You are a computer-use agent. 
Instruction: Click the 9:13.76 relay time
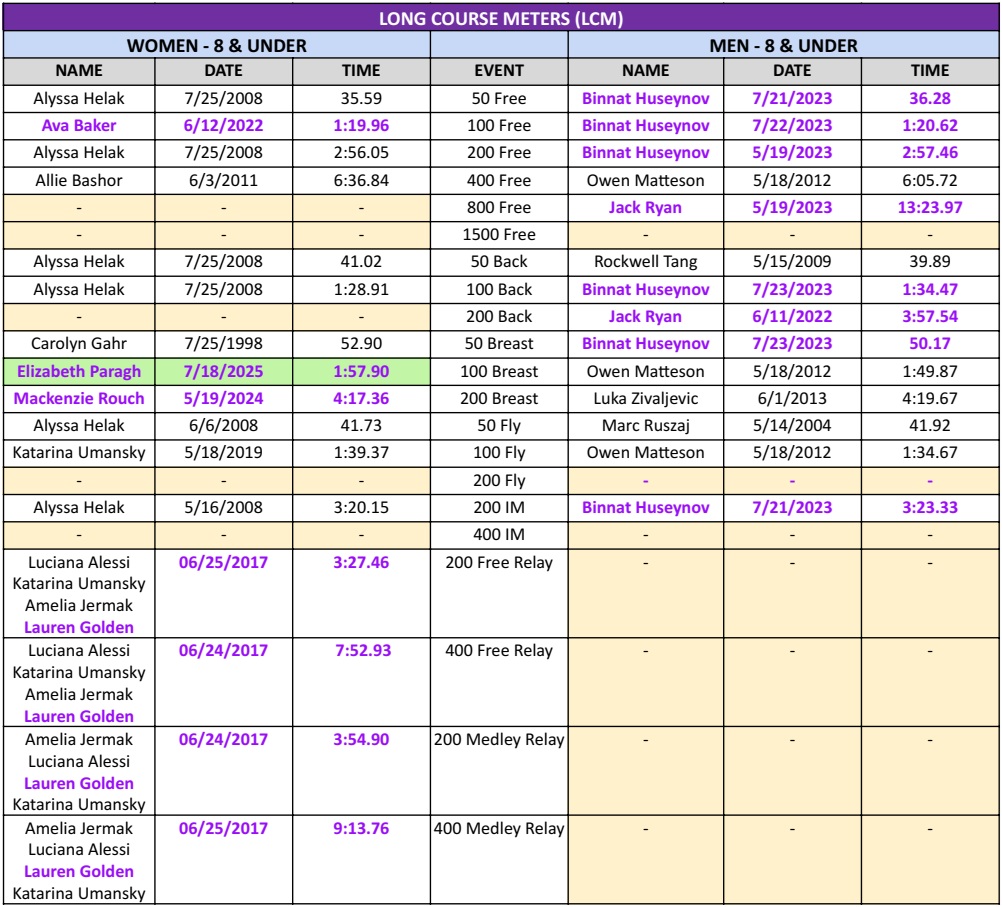(361, 828)
